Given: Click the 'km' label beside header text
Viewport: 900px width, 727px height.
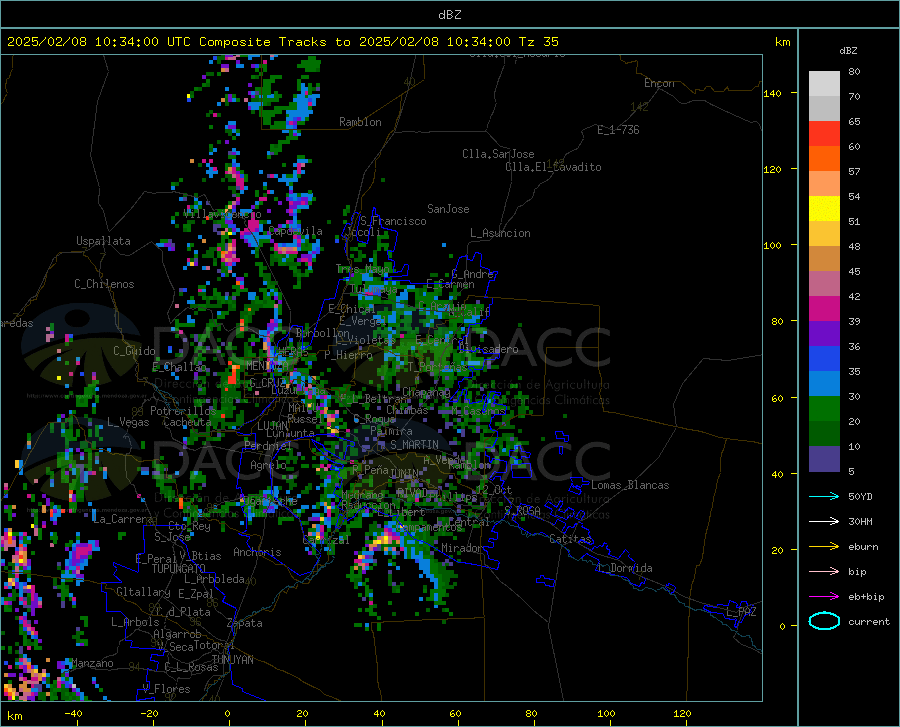Looking at the screenshot, I should click(782, 42).
